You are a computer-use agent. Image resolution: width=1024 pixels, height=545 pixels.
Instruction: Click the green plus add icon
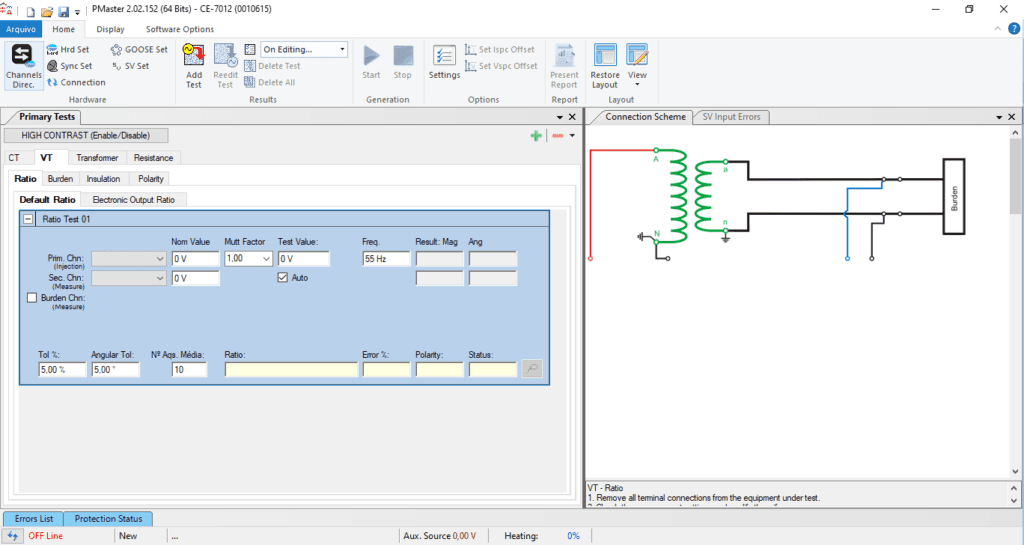536,135
